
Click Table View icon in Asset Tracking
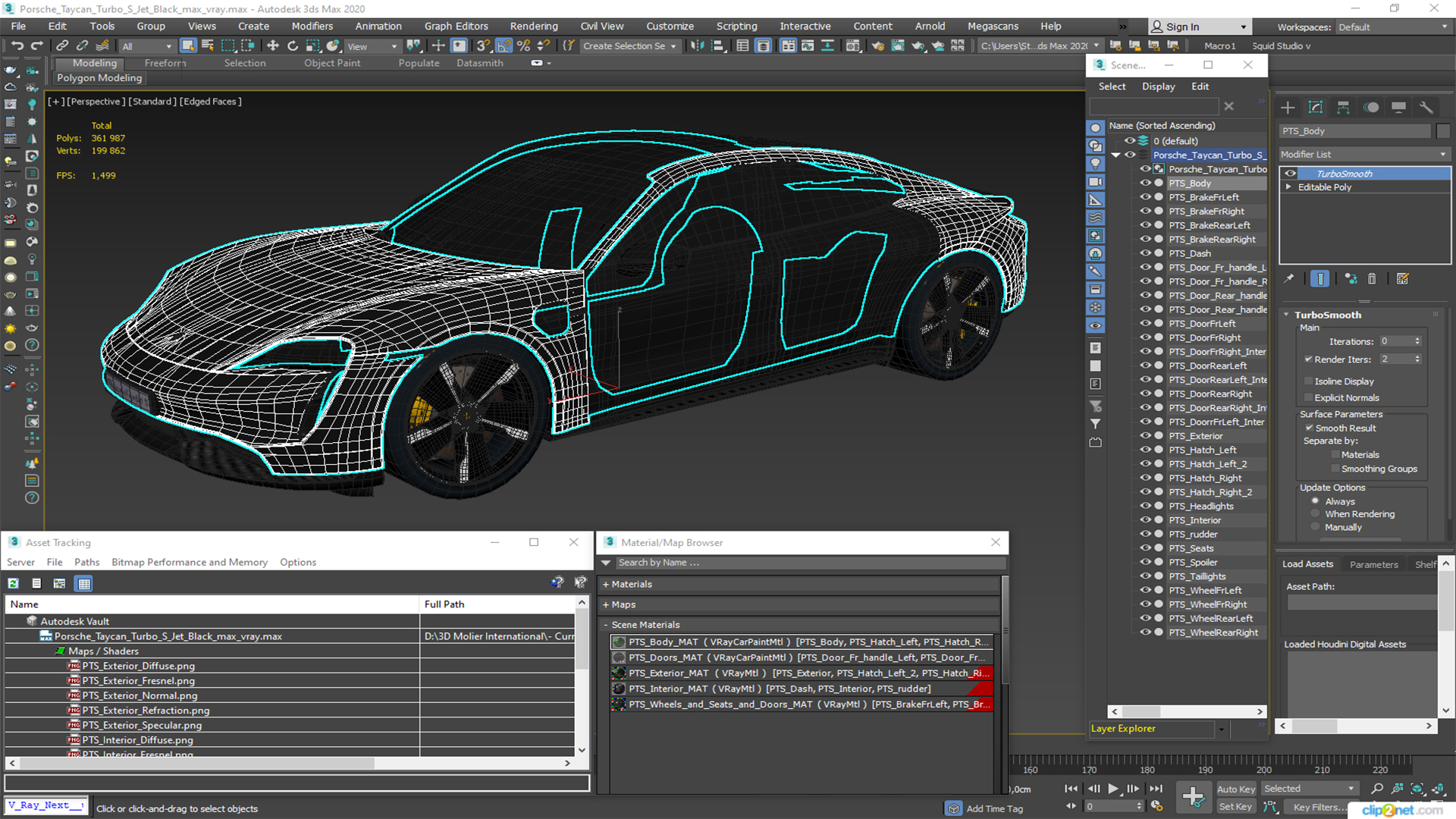pos(84,583)
